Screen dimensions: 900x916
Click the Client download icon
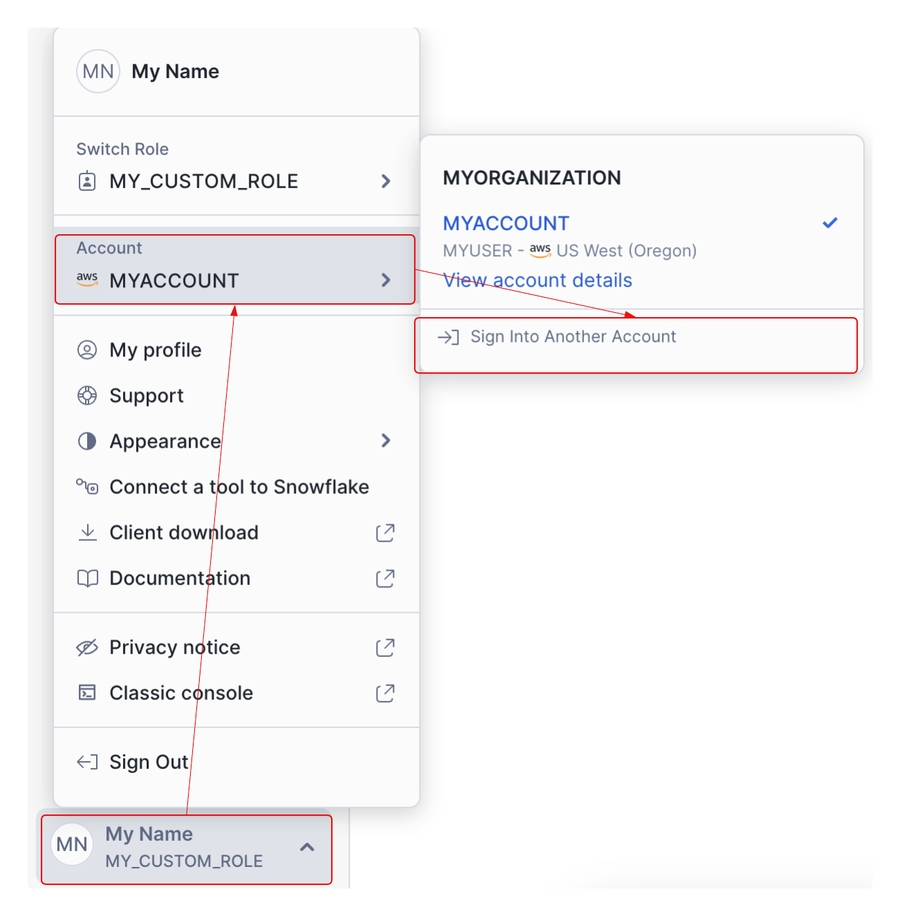(x=88, y=532)
